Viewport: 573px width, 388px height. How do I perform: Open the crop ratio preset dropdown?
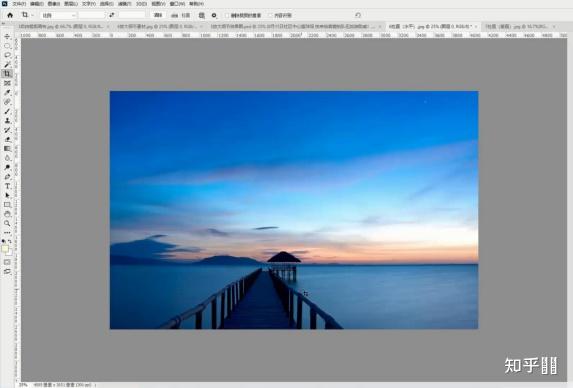tap(58, 15)
